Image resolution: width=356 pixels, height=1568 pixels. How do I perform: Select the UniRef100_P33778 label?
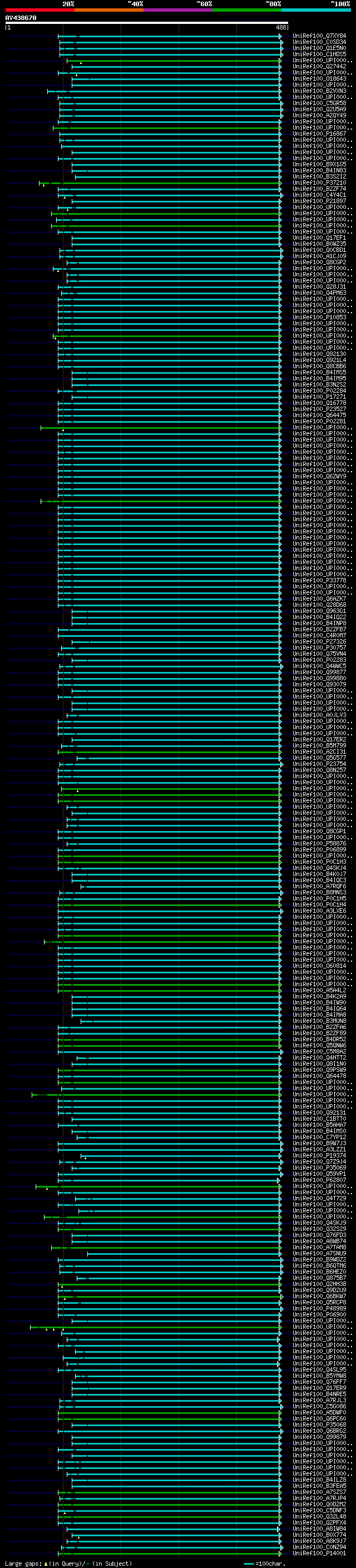coord(319,581)
